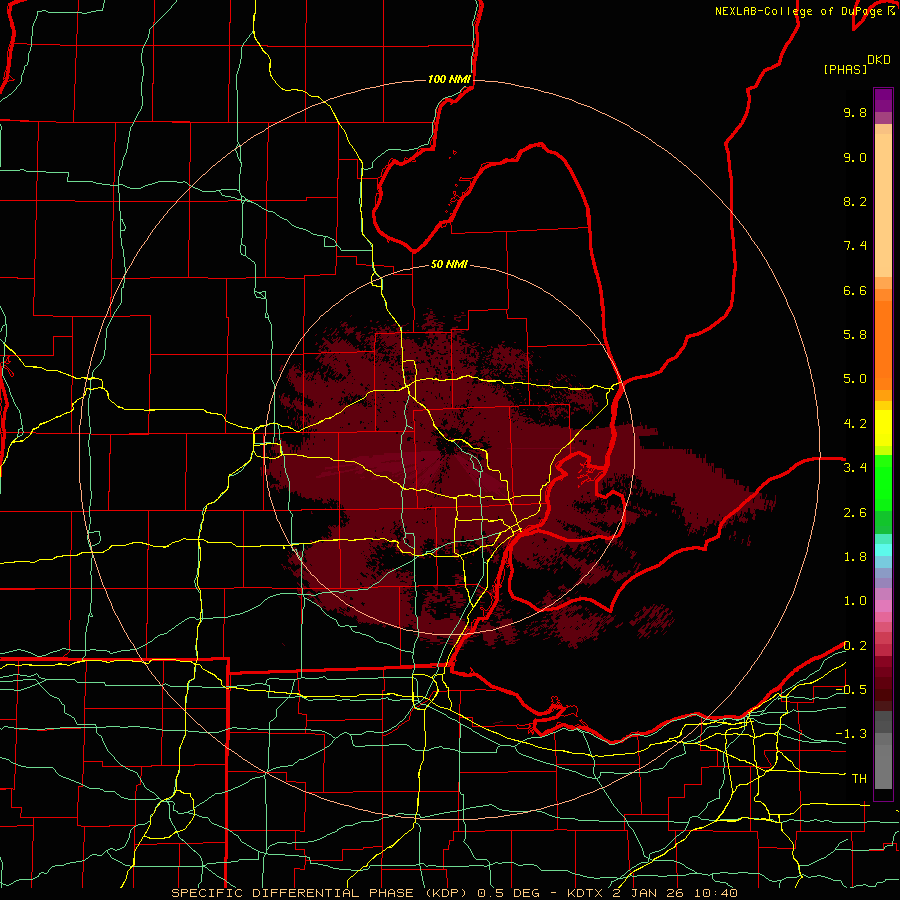Click the 9.0 scale value
This screenshot has width=900, height=900.
pos(855,157)
